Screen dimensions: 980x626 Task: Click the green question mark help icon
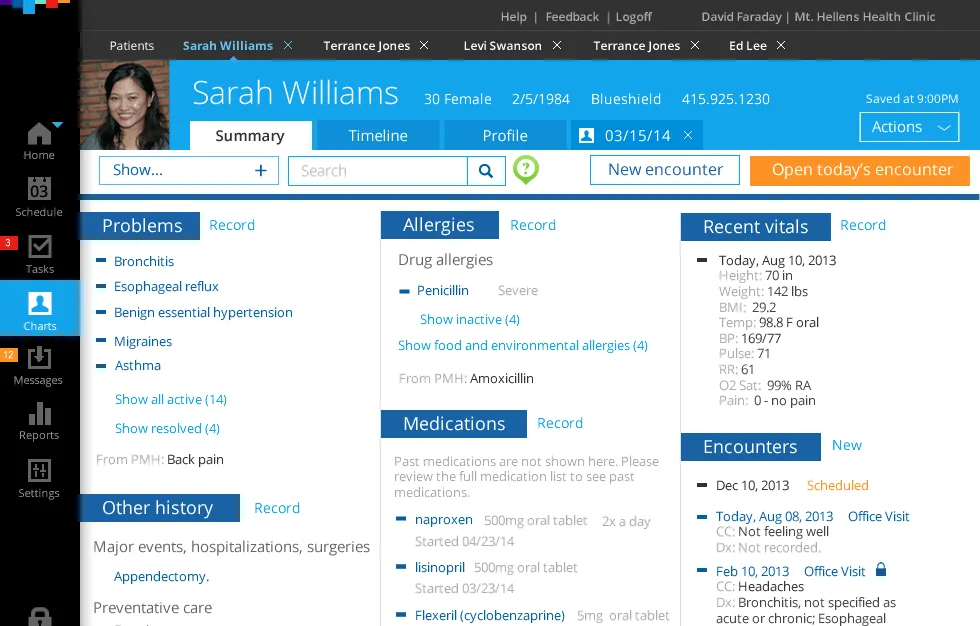click(526, 169)
